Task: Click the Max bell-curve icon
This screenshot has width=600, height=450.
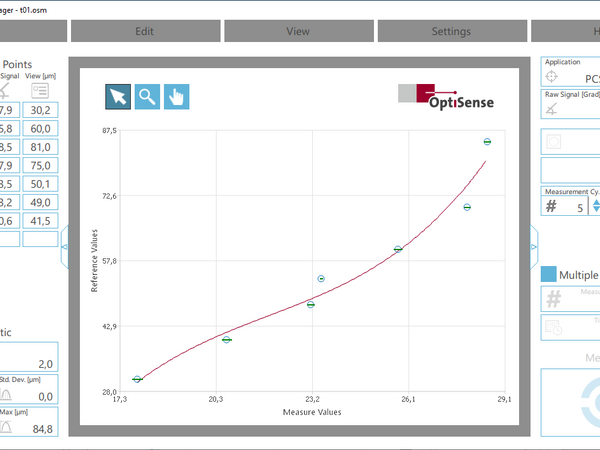Action: pyautogui.click(x=6, y=427)
